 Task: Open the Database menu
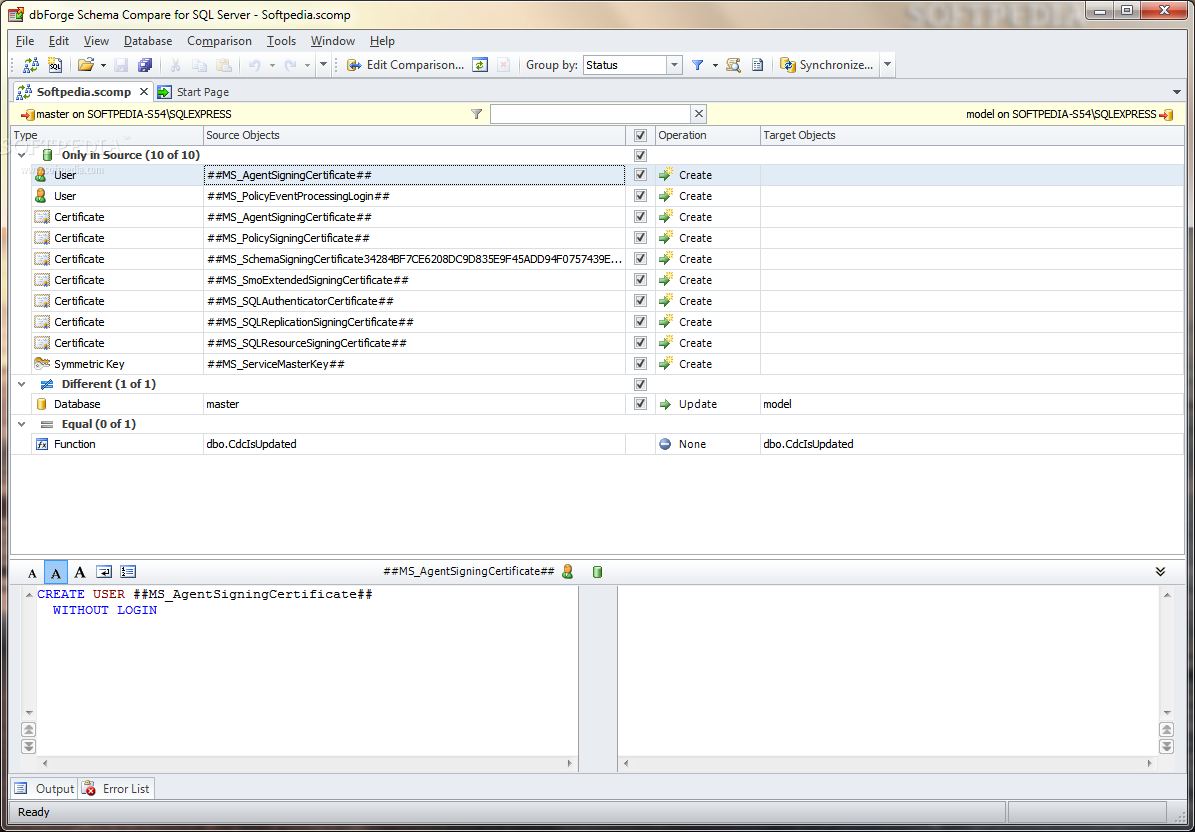coord(148,41)
